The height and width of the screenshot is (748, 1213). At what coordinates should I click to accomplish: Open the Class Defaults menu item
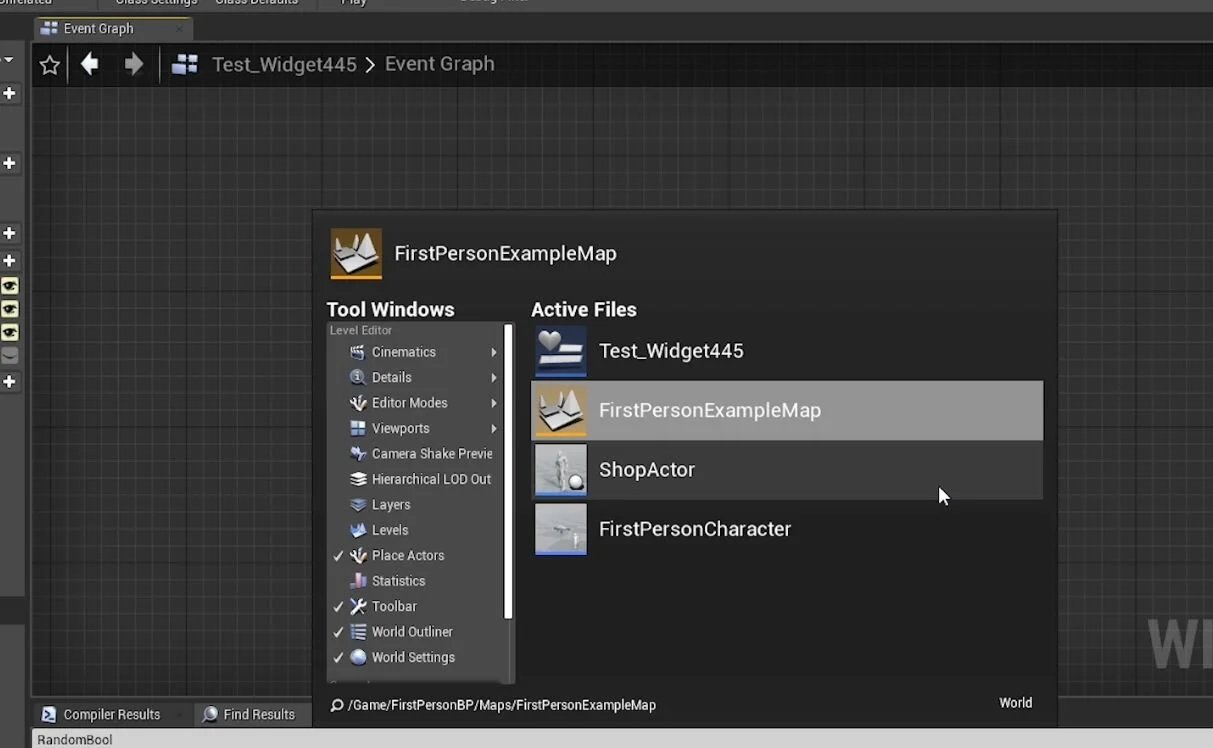(x=256, y=3)
